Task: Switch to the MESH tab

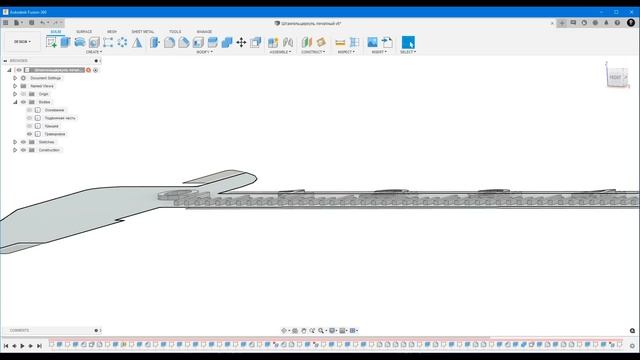Action: point(112,31)
